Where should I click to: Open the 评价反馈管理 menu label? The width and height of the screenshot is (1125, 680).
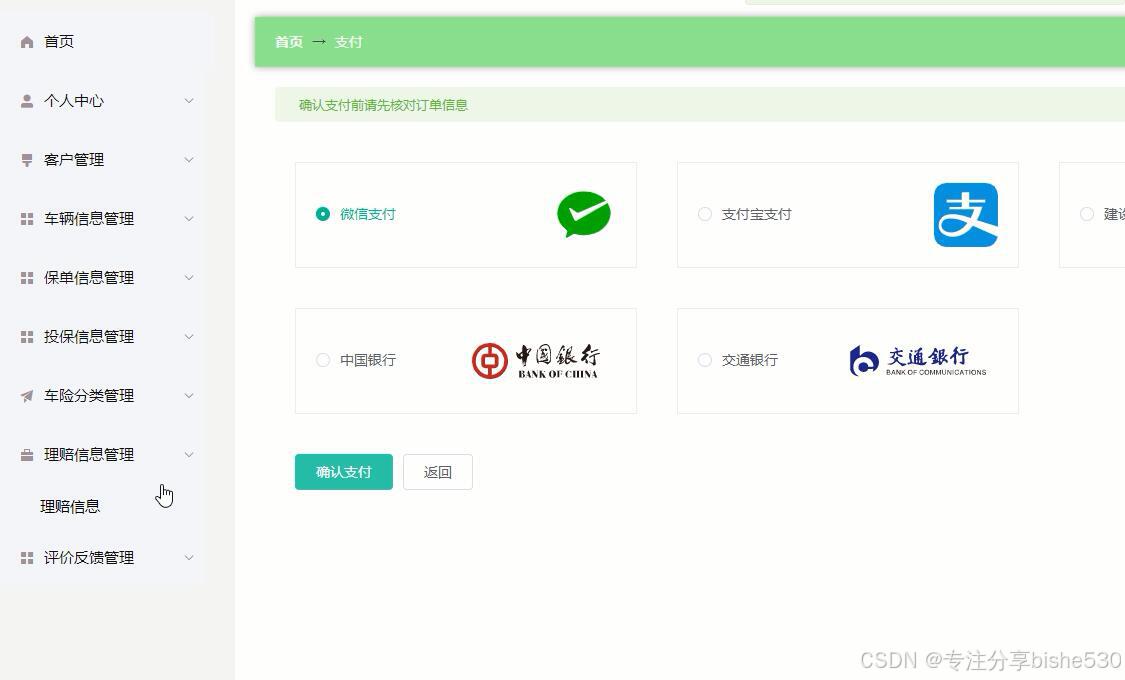click(89, 557)
